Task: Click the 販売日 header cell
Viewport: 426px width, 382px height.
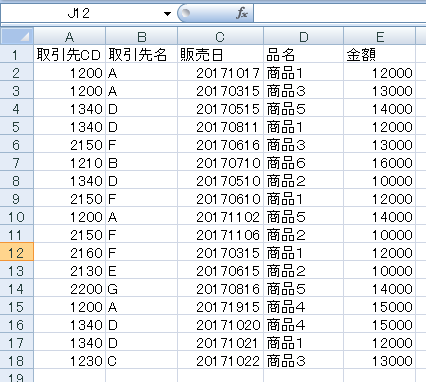Action: point(220,55)
